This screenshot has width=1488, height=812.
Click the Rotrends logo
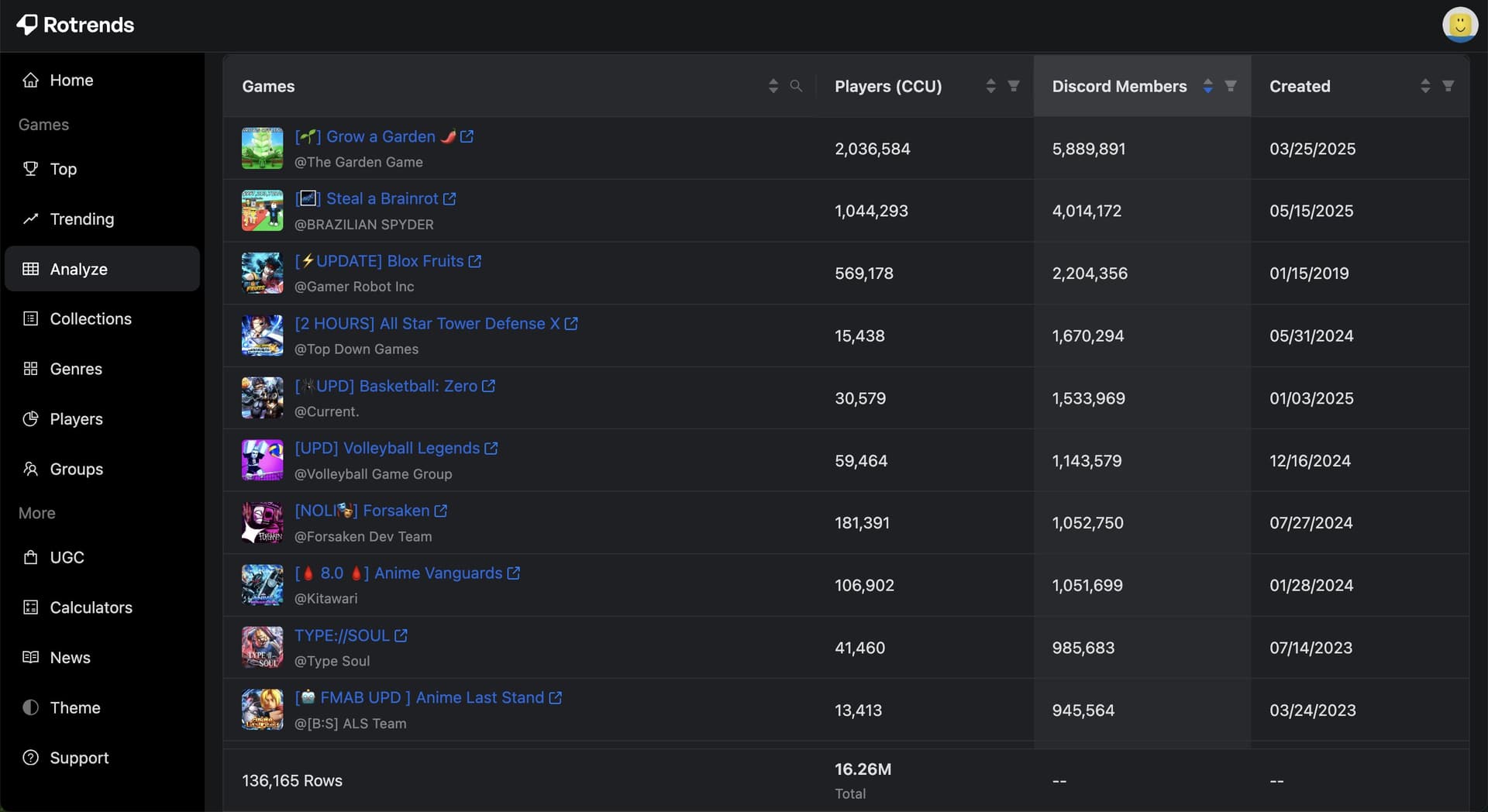75,24
